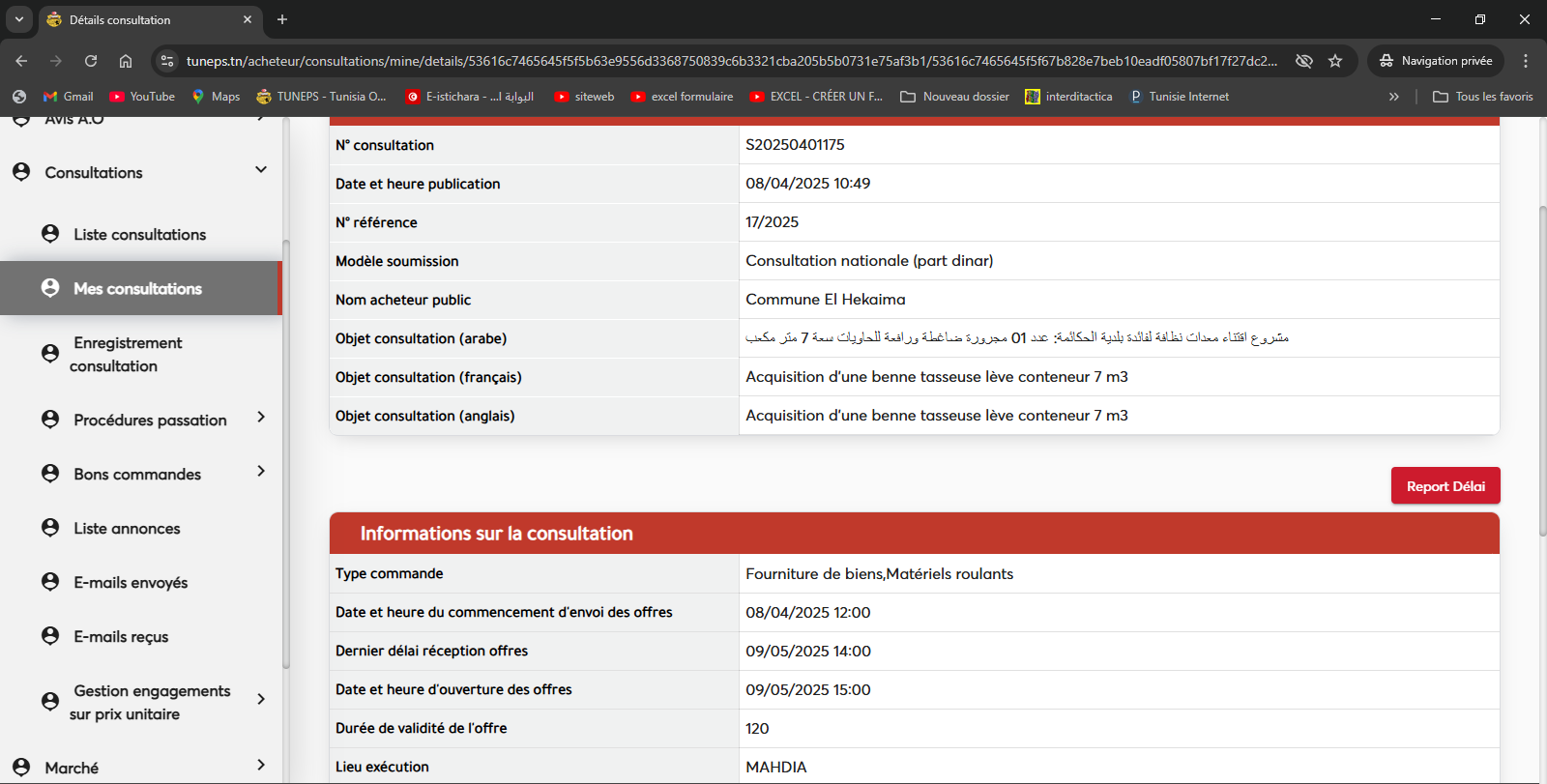Expand Procédures passation submenu arrow
Viewport: 1547px width, 784px height.
261,418
